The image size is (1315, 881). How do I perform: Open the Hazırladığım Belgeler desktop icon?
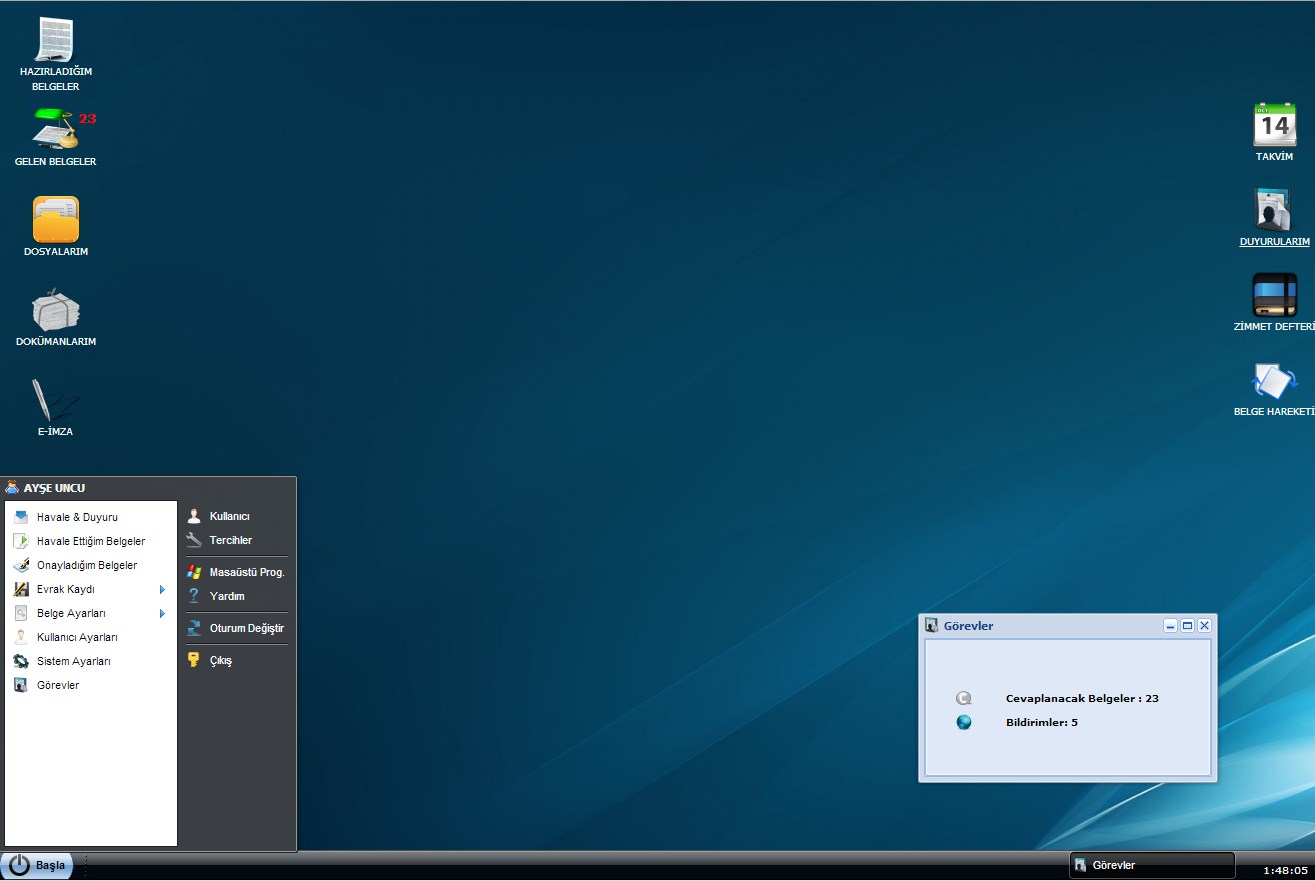pos(55,40)
